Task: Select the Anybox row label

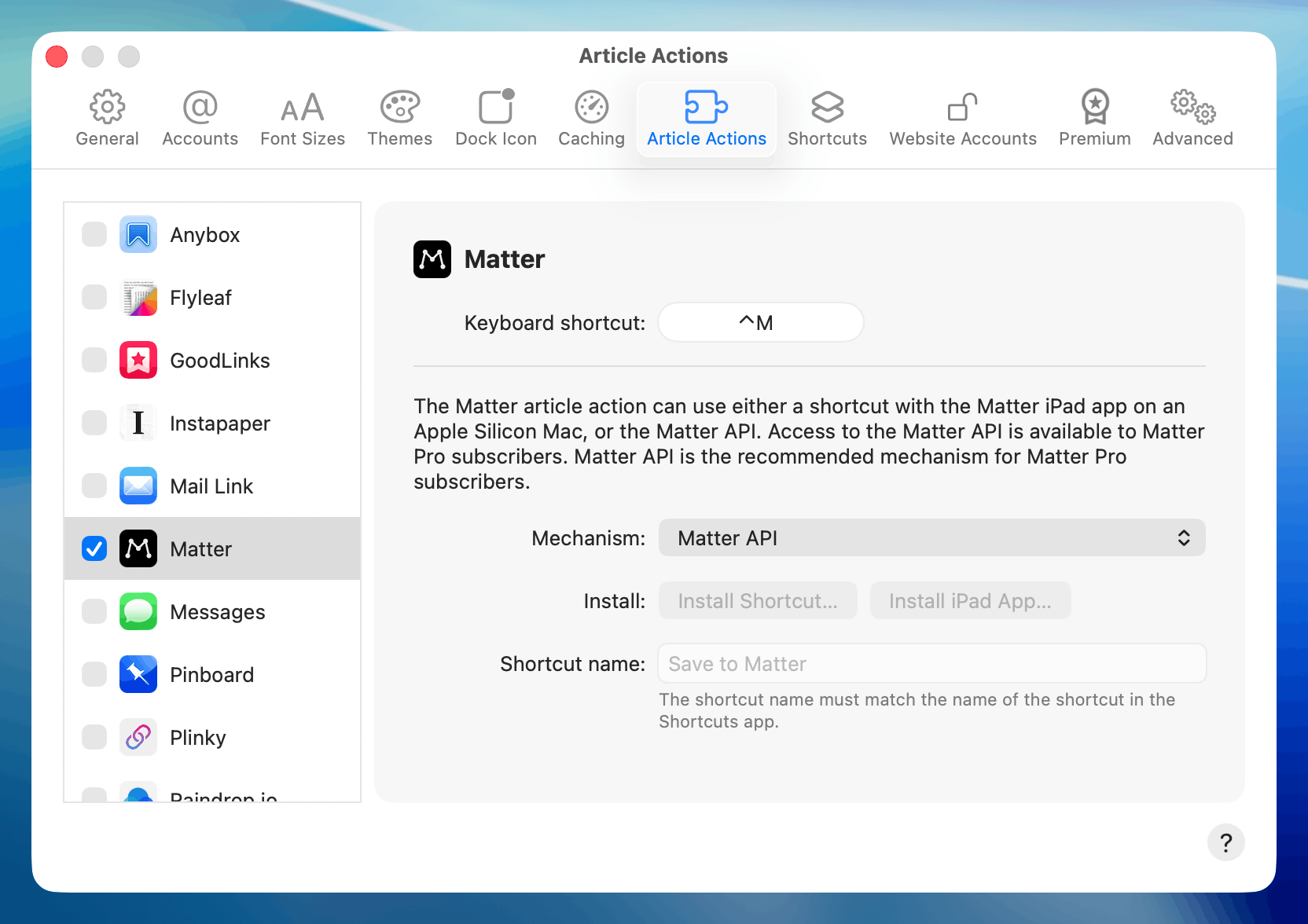Action: [205, 234]
